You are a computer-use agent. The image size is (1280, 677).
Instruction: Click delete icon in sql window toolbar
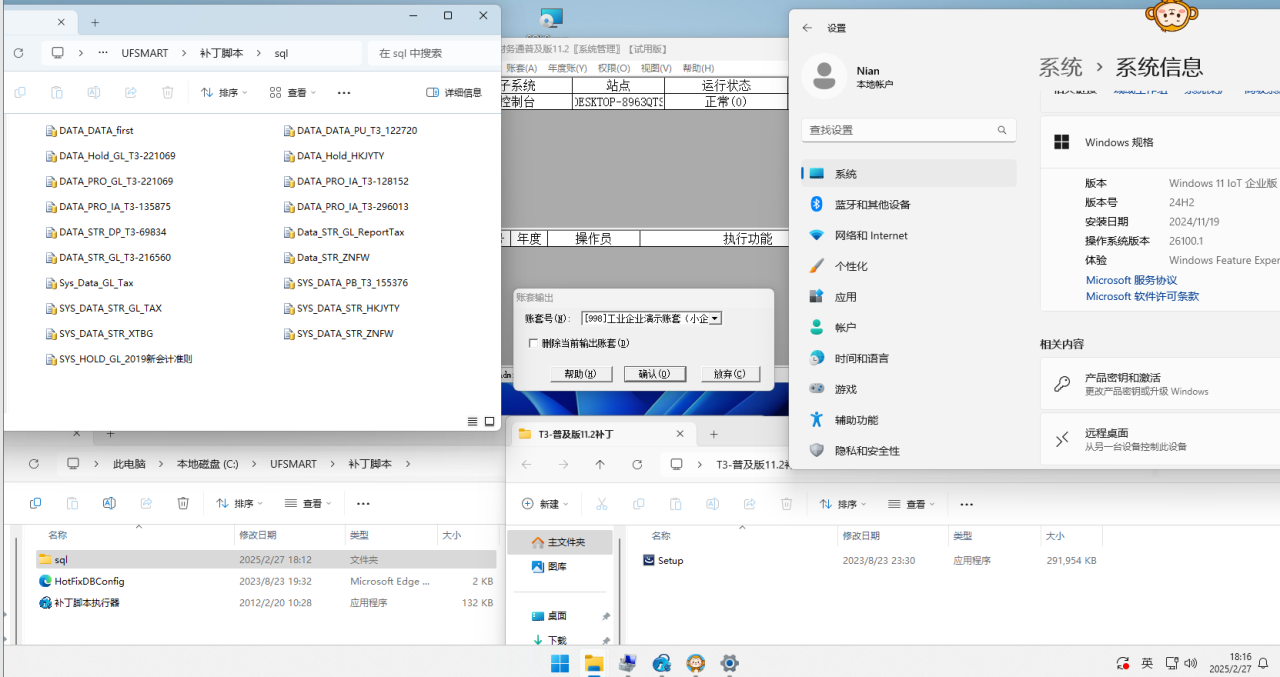click(168, 92)
